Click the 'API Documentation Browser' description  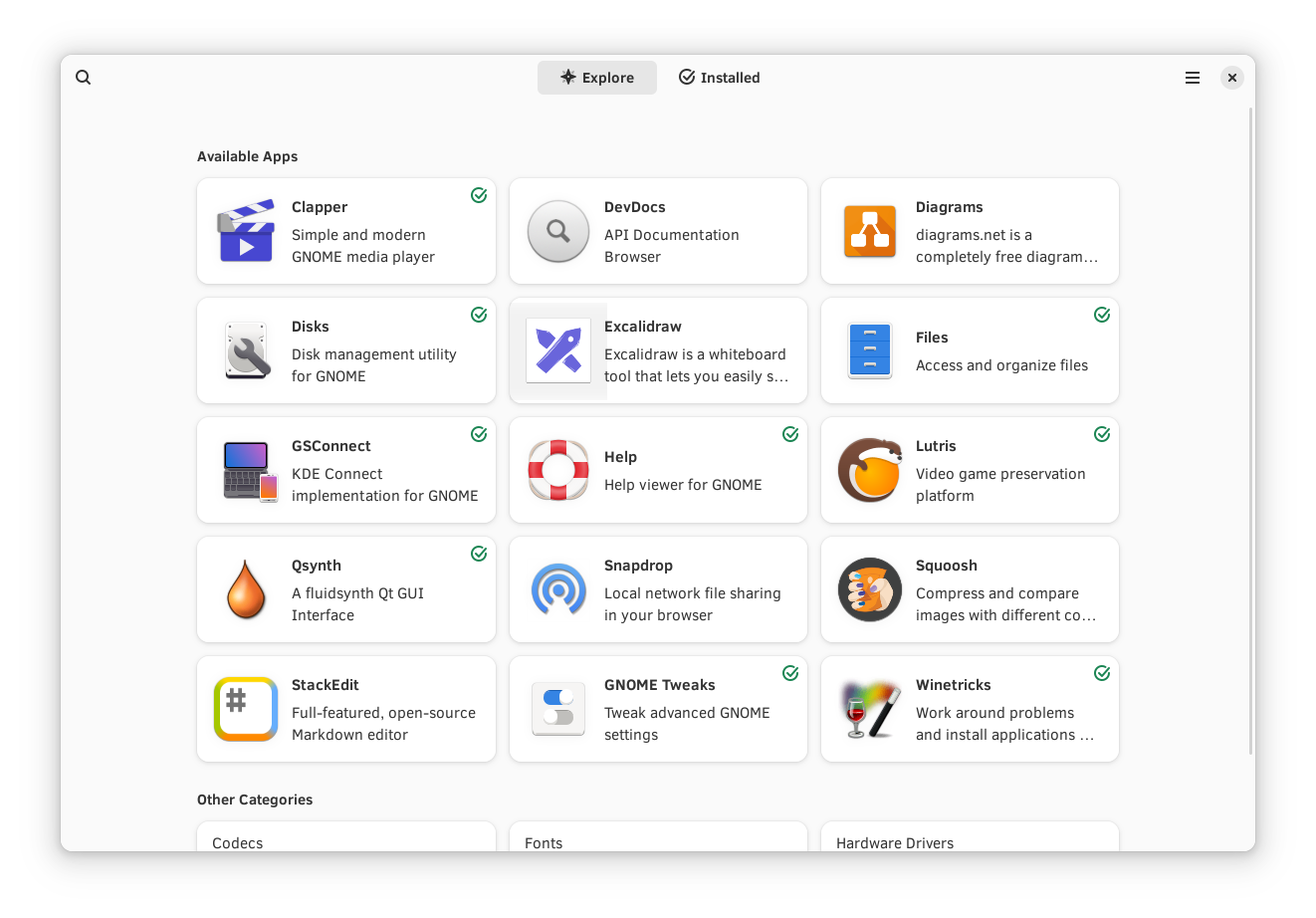click(672, 246)
